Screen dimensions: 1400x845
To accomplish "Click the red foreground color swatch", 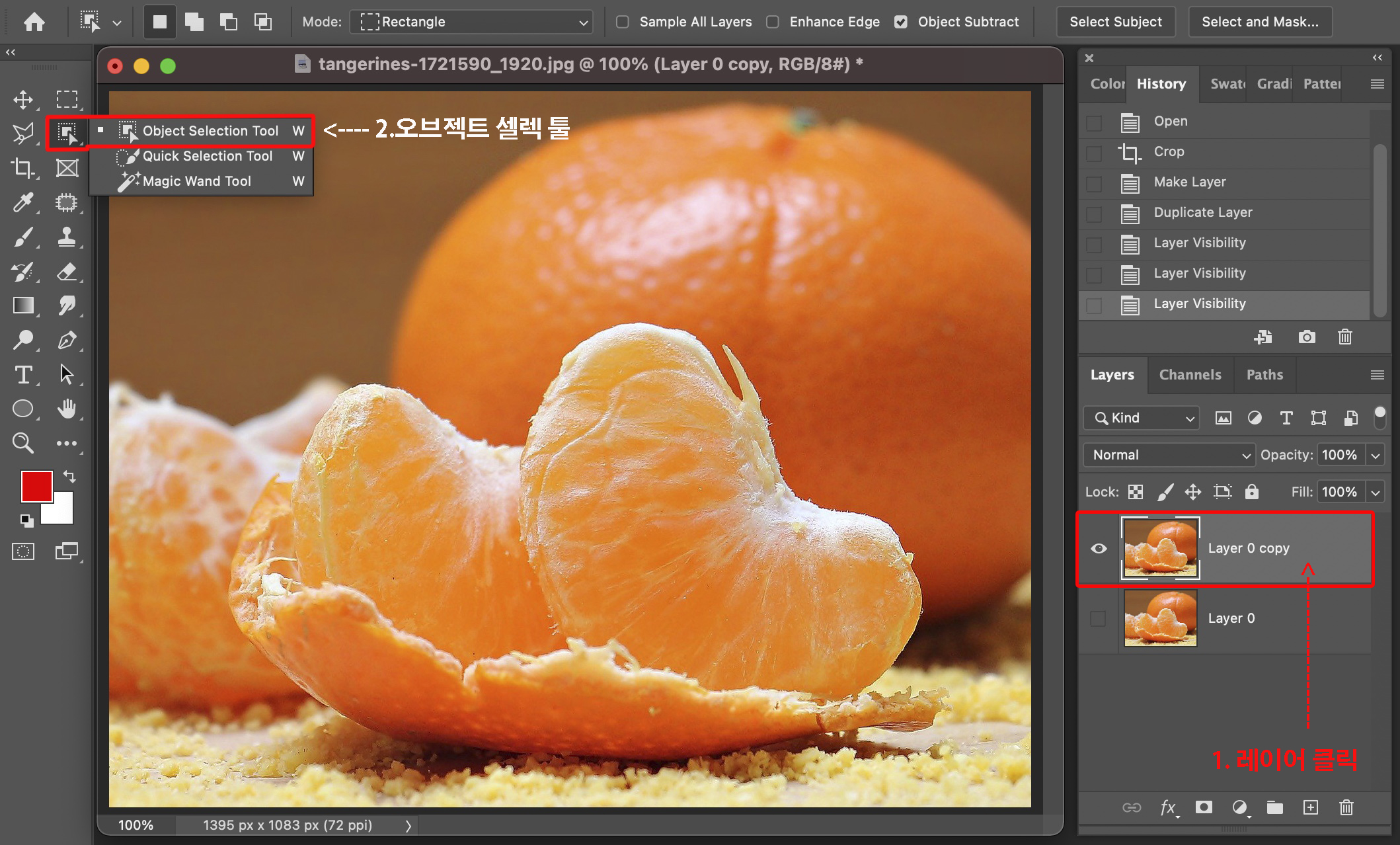I will tap(36, 486).
